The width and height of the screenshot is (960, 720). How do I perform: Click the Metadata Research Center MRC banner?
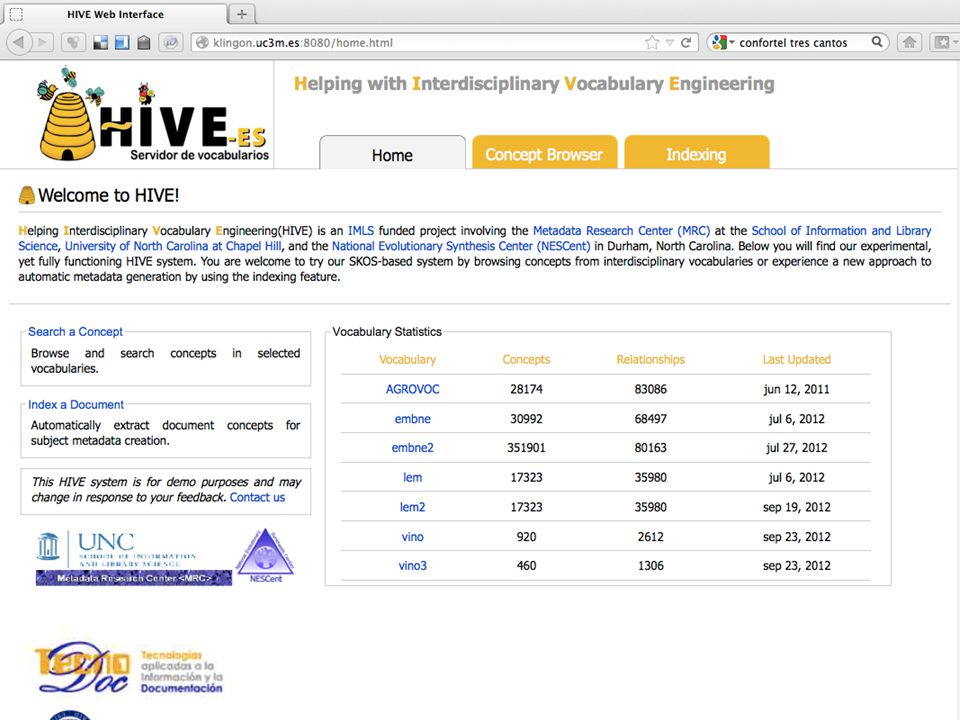(x=133, y=577)
